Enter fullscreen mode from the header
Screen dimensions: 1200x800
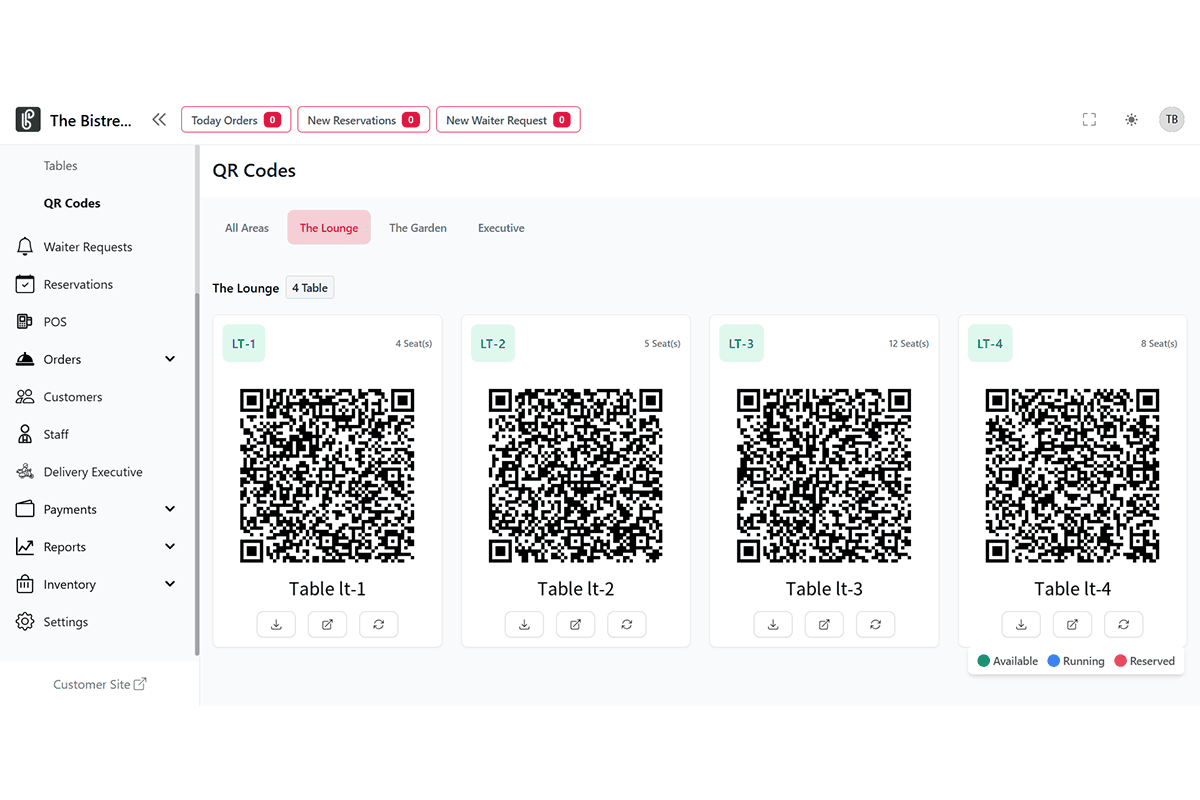pos(1089,120)
